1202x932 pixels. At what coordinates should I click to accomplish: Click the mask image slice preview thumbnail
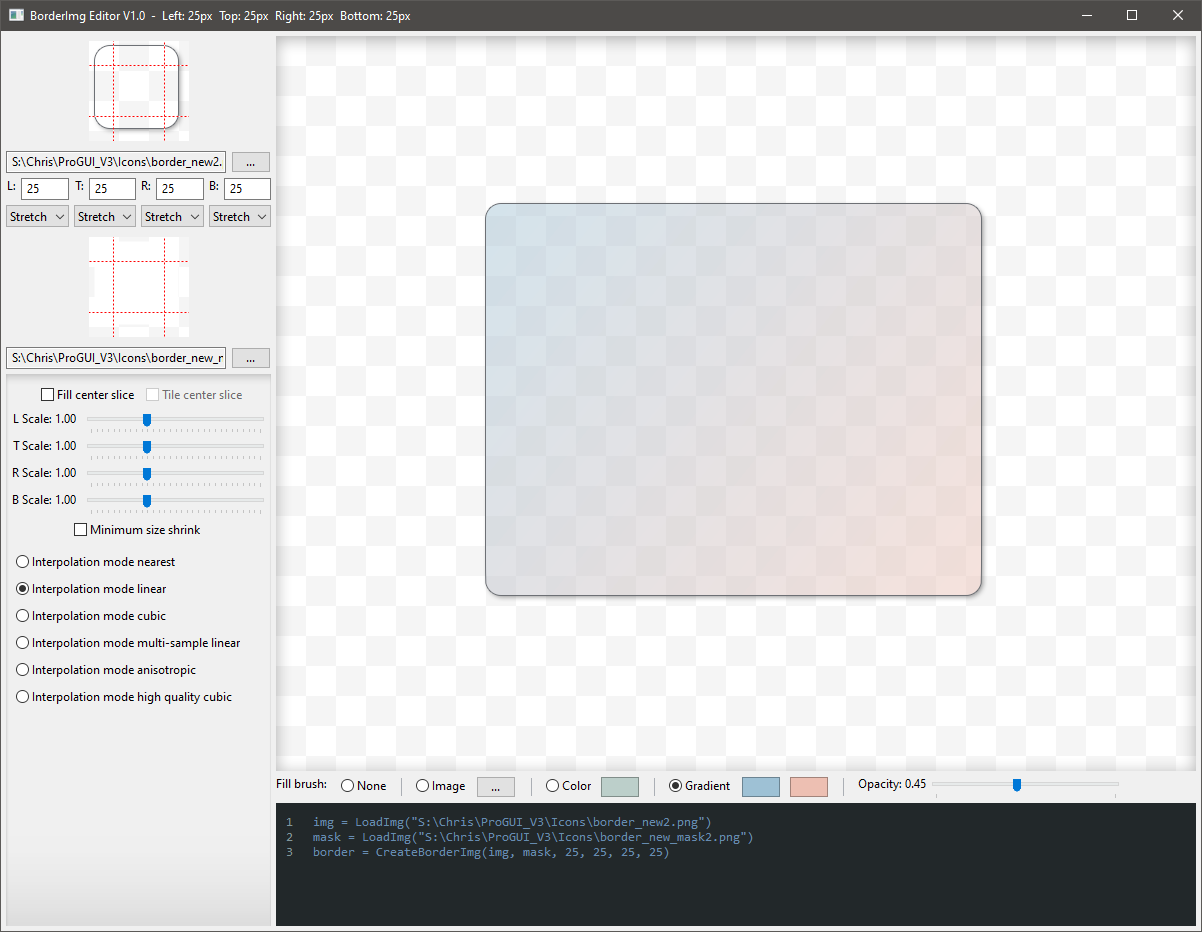pyautogui.click(x=139, y=287)
